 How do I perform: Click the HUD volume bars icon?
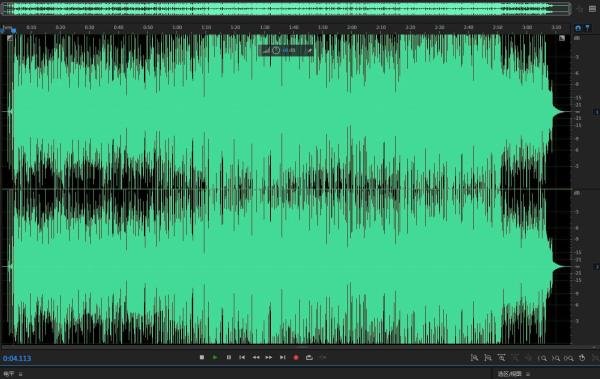pyautogui.click(x=266, y=50)
